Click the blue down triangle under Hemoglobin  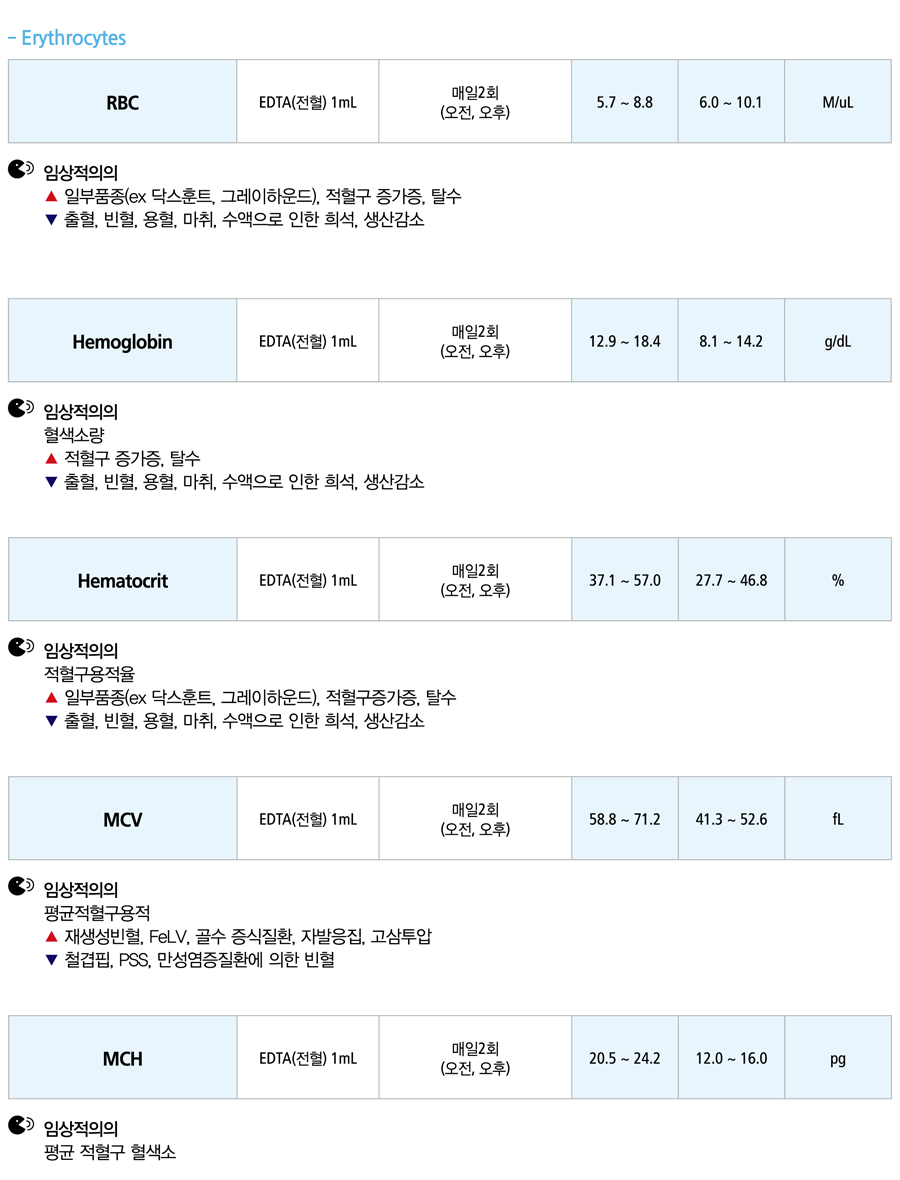tap(51, 482)
